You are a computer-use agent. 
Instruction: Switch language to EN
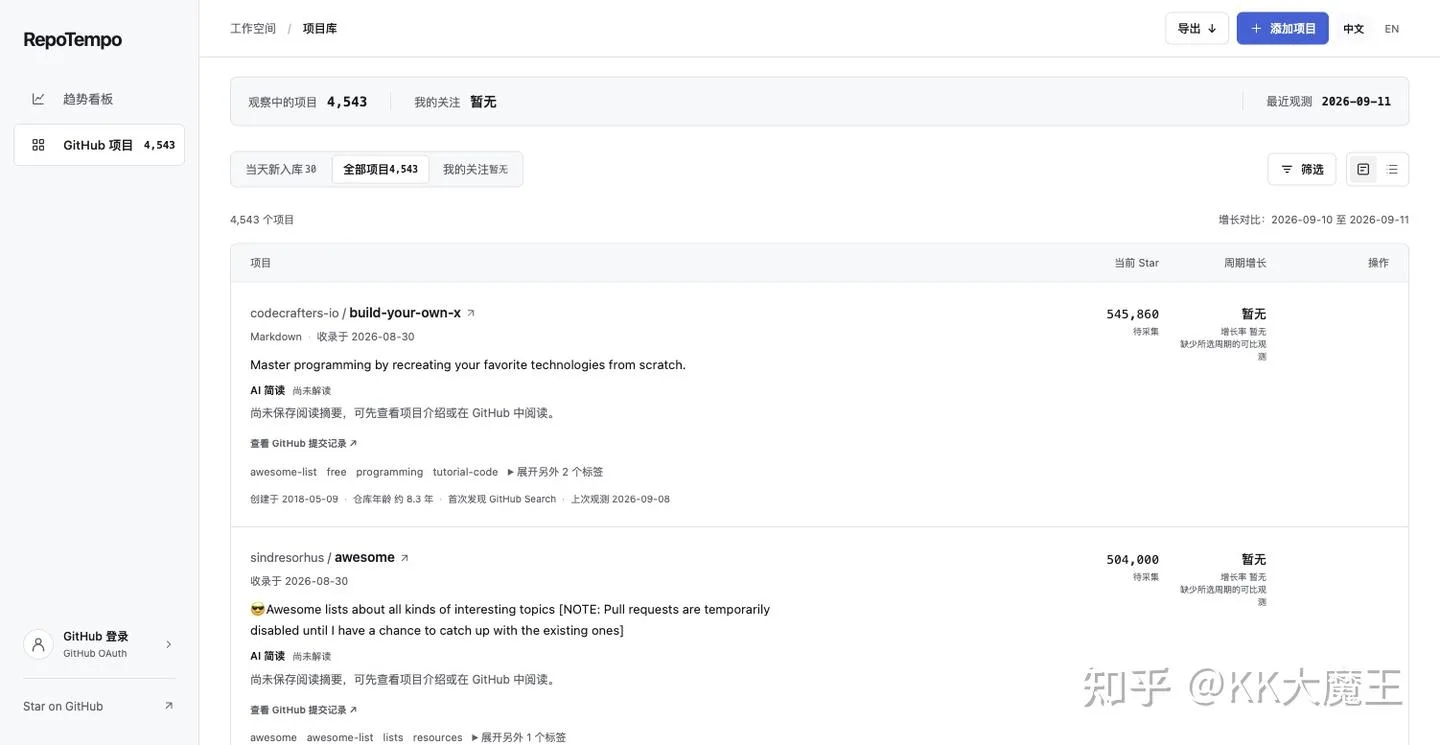click(x=1392, y=28)
